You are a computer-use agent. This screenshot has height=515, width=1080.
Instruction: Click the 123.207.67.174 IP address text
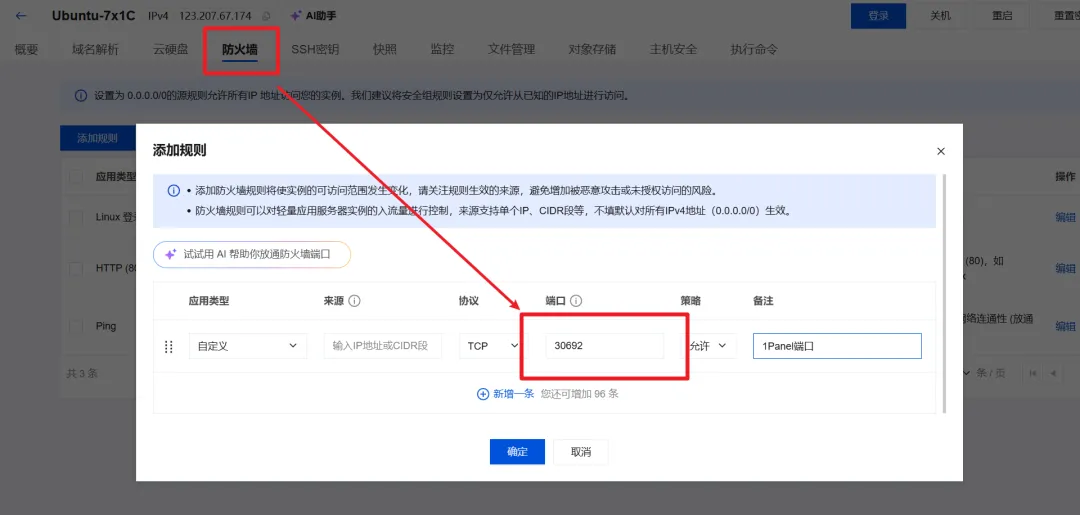click(216, 16)
